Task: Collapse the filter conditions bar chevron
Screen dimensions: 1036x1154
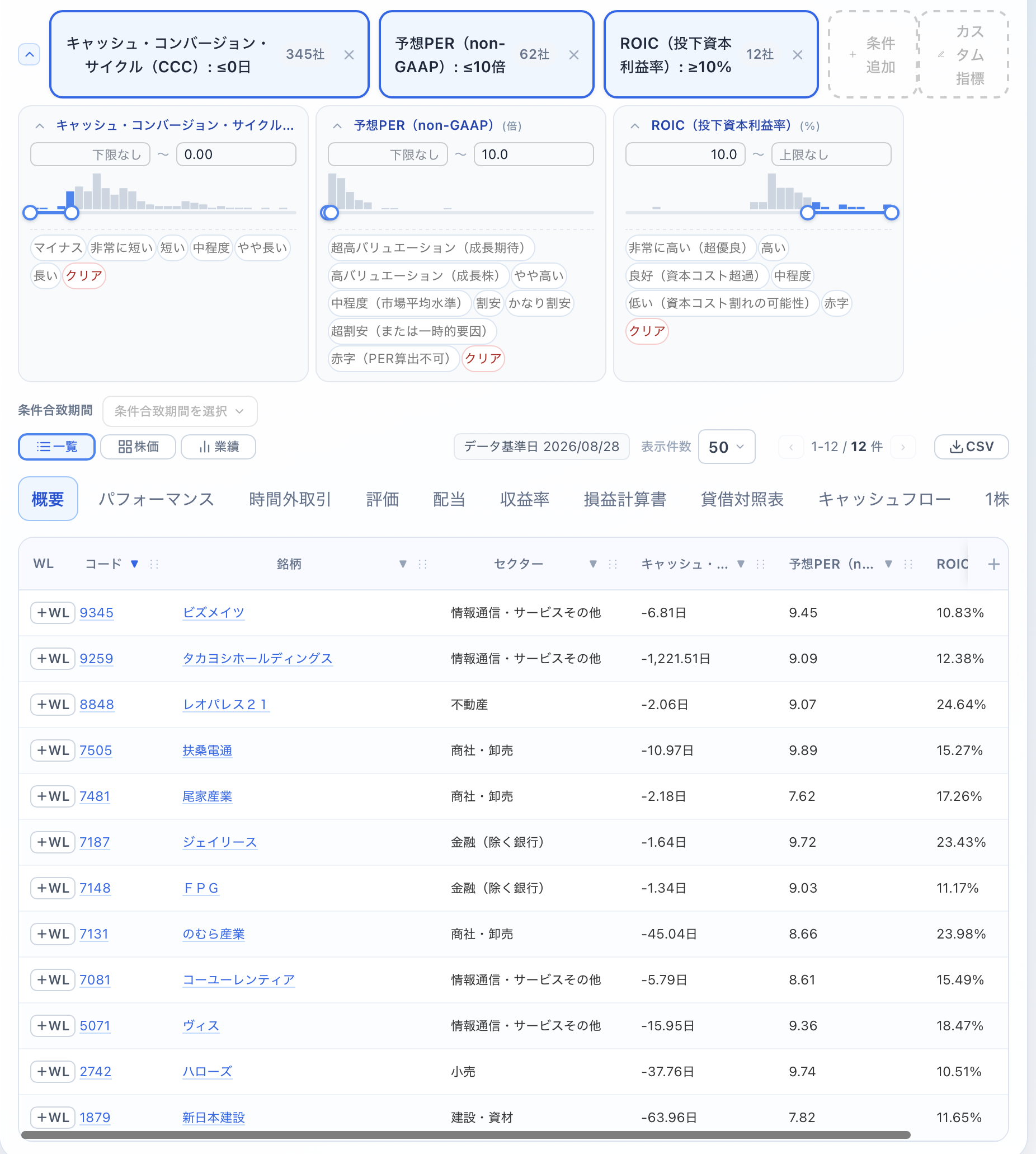Action: 30,55
